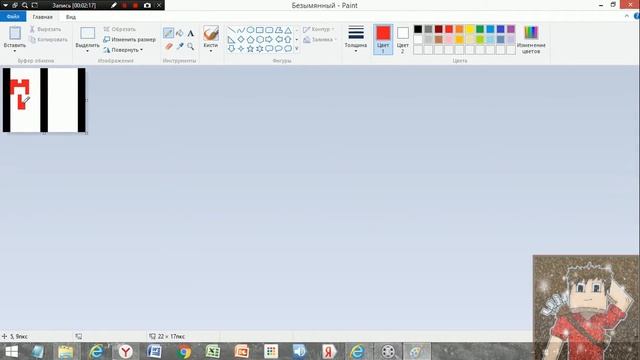The width and height of the screenshot is (640, 360).
Task: Click the camera snapshot icon in recorder bar
Action: coord(147,5)
